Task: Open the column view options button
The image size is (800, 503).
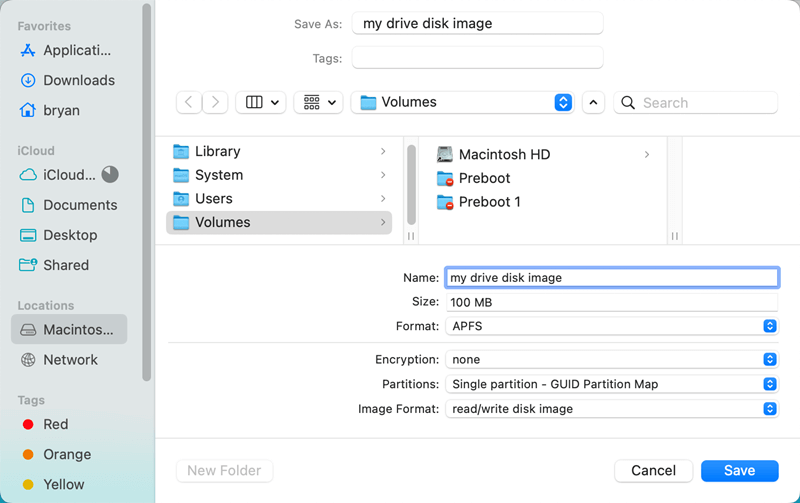Action: pos(261,102)
